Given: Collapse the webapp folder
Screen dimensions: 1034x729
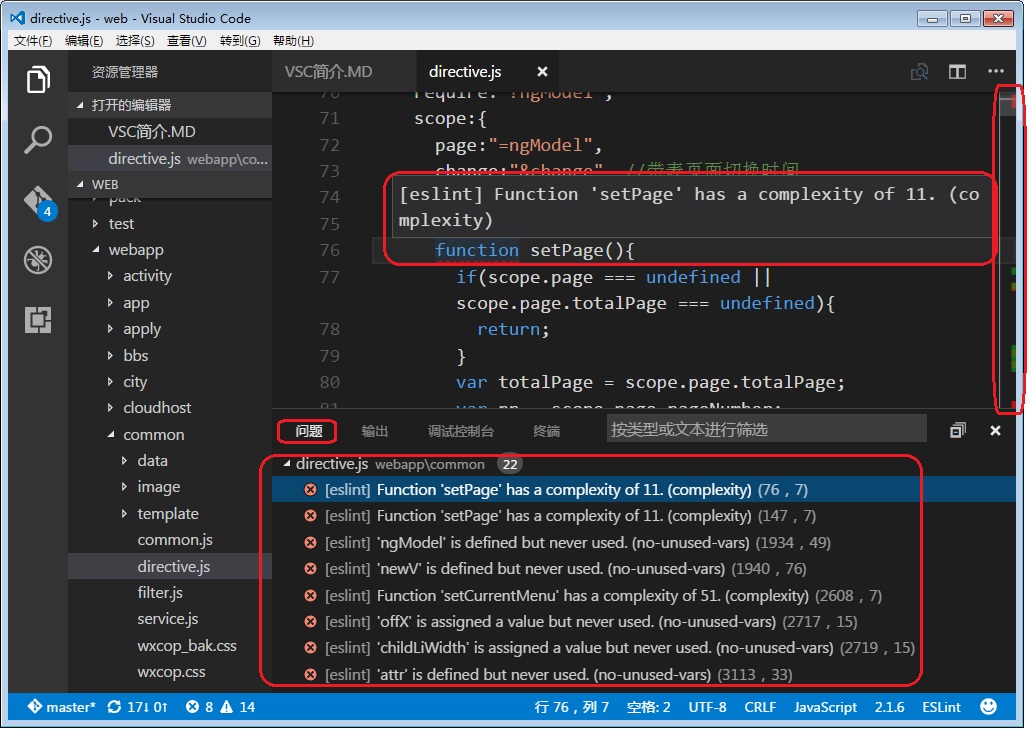Looking at the screenshot, I should coord(96,249).
